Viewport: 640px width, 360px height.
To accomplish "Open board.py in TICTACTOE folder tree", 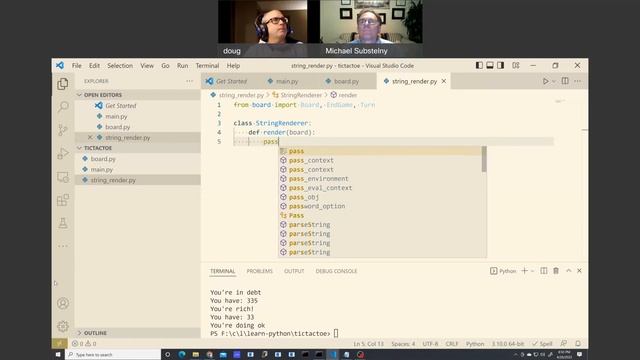I will coord(138,158).
